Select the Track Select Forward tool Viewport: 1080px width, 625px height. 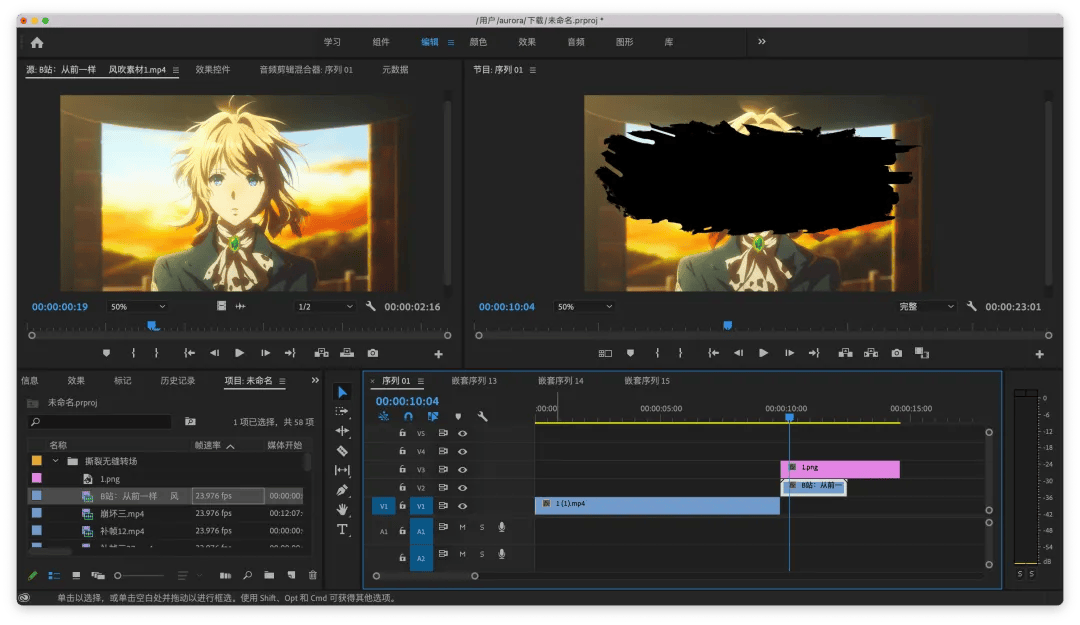point(342,411)
